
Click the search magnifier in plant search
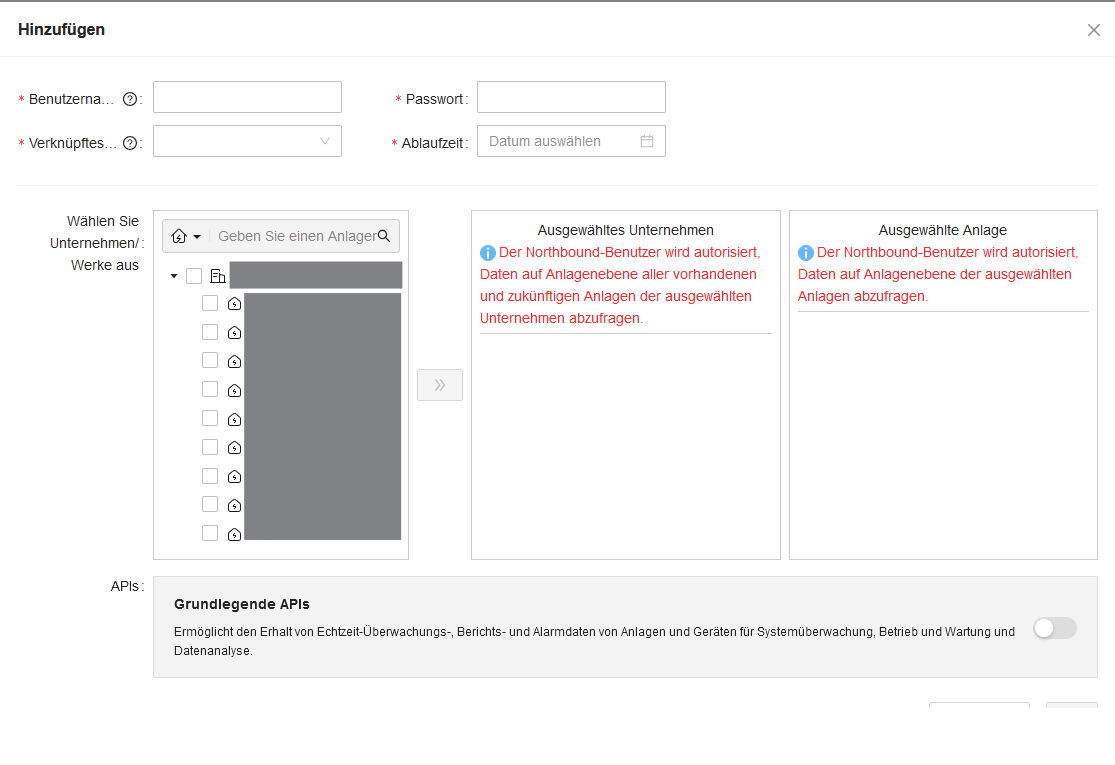[x=384, y=236]
